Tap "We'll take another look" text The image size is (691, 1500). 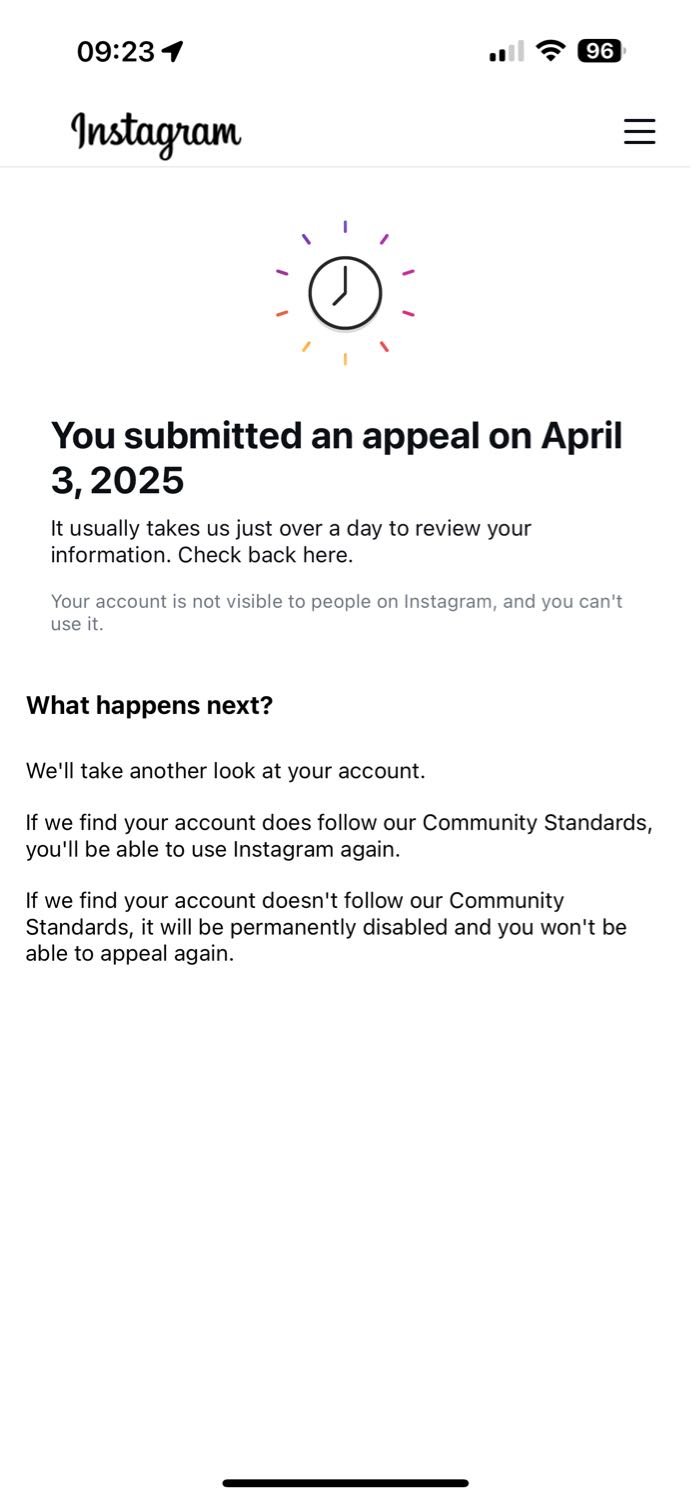(226, 771)
